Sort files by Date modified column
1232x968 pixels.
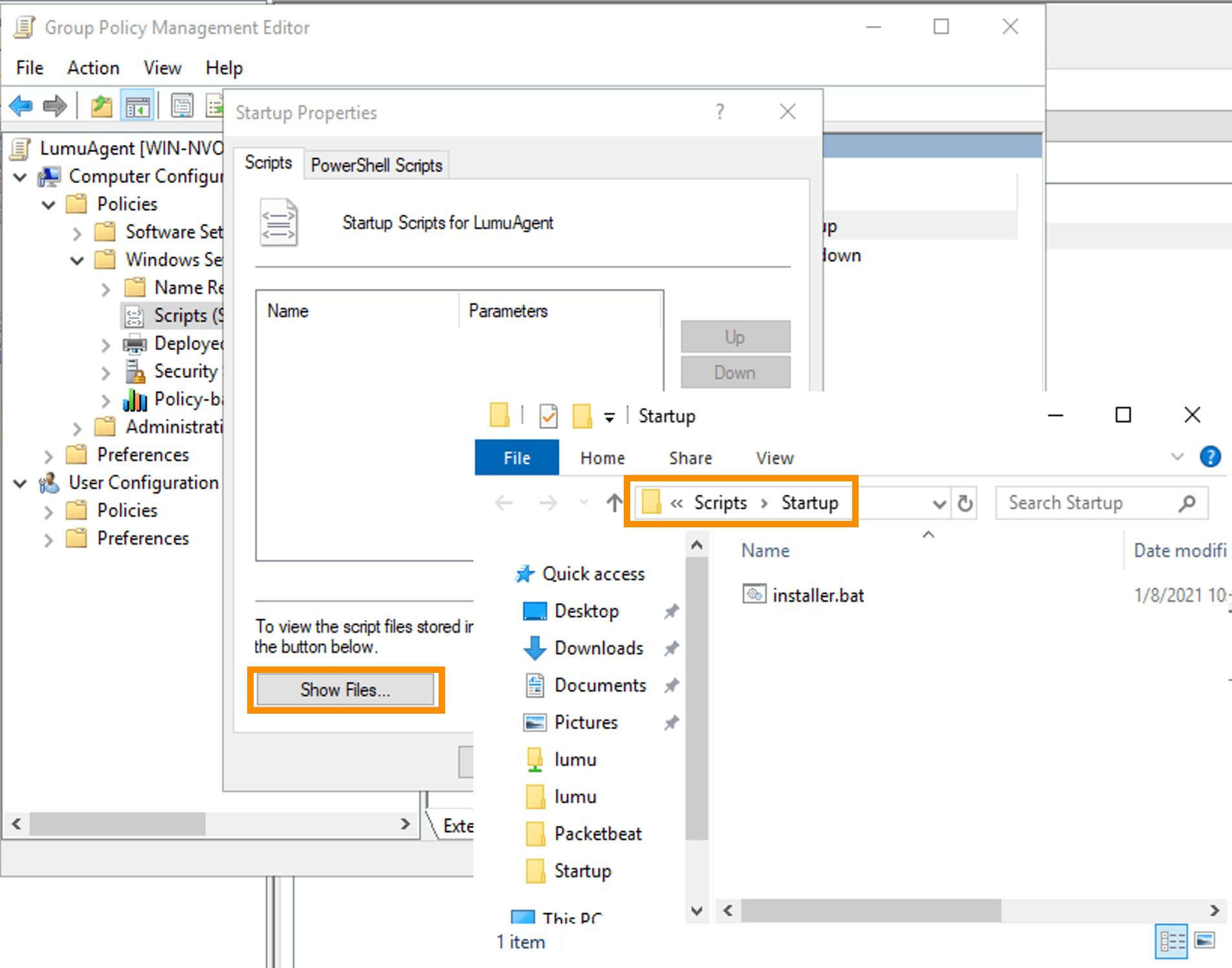(x=1180, y=551)
